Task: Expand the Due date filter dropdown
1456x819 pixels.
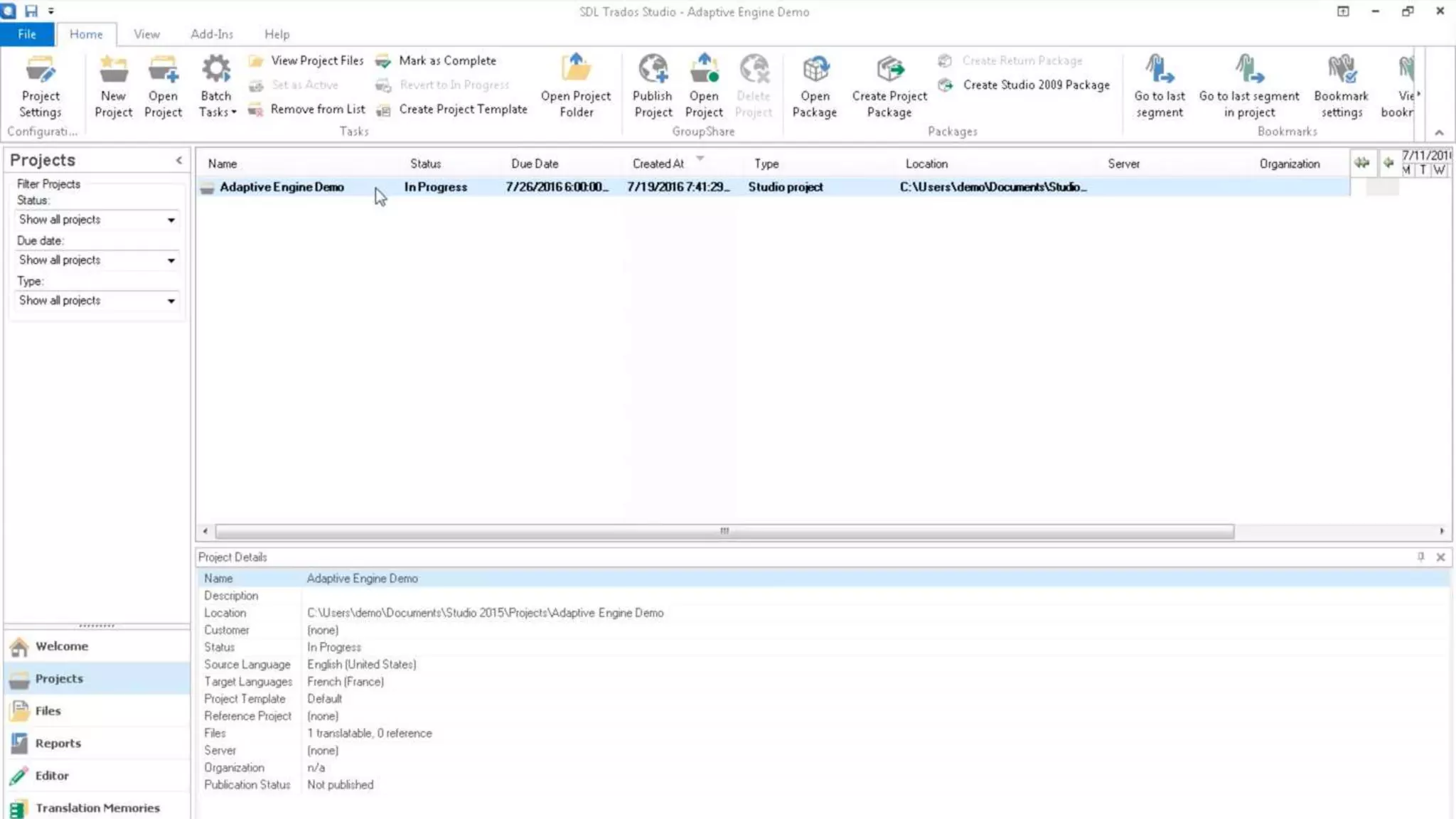Action: tap(171, 261)
